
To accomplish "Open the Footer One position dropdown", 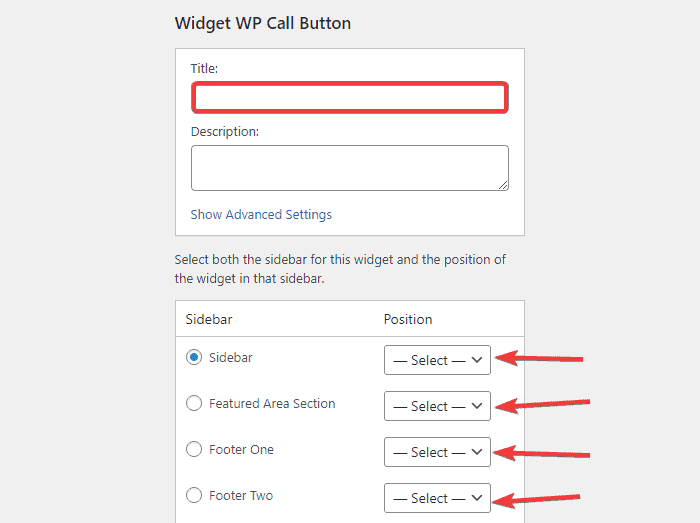I will coord(437,452).
